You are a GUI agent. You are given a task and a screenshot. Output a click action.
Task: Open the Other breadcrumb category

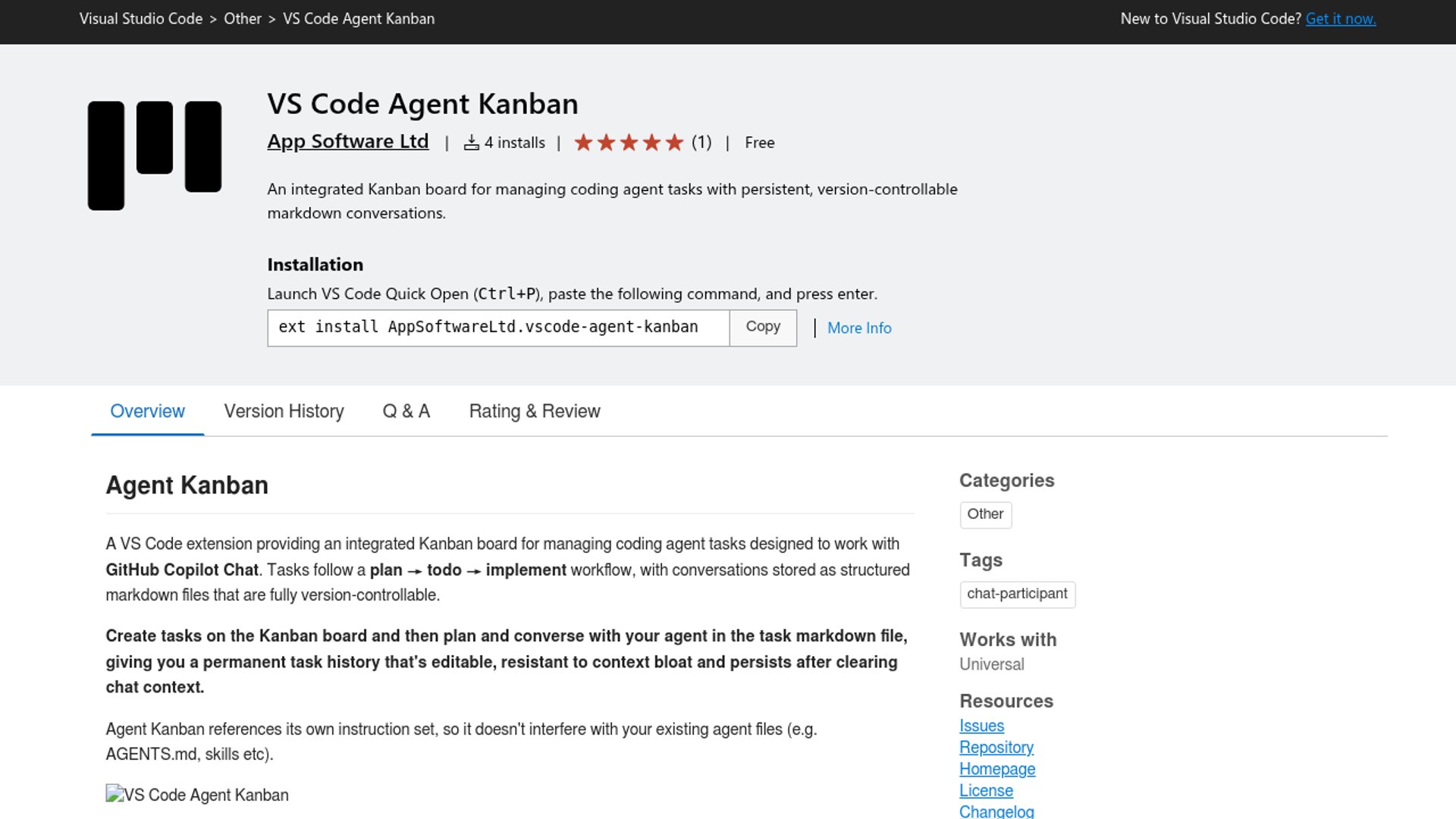[242, 19]
